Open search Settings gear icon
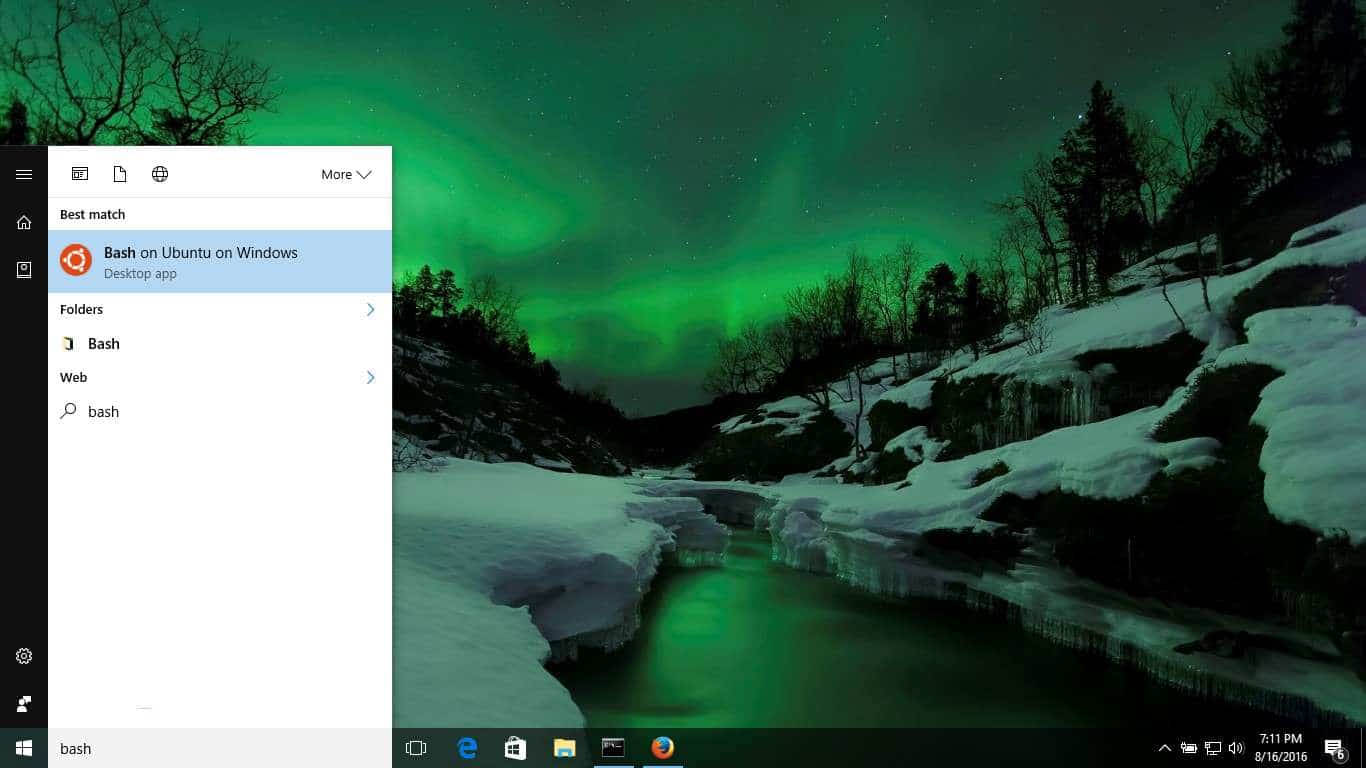The height and width of the screenshot is (768, 1366). [x=24, y=656]
